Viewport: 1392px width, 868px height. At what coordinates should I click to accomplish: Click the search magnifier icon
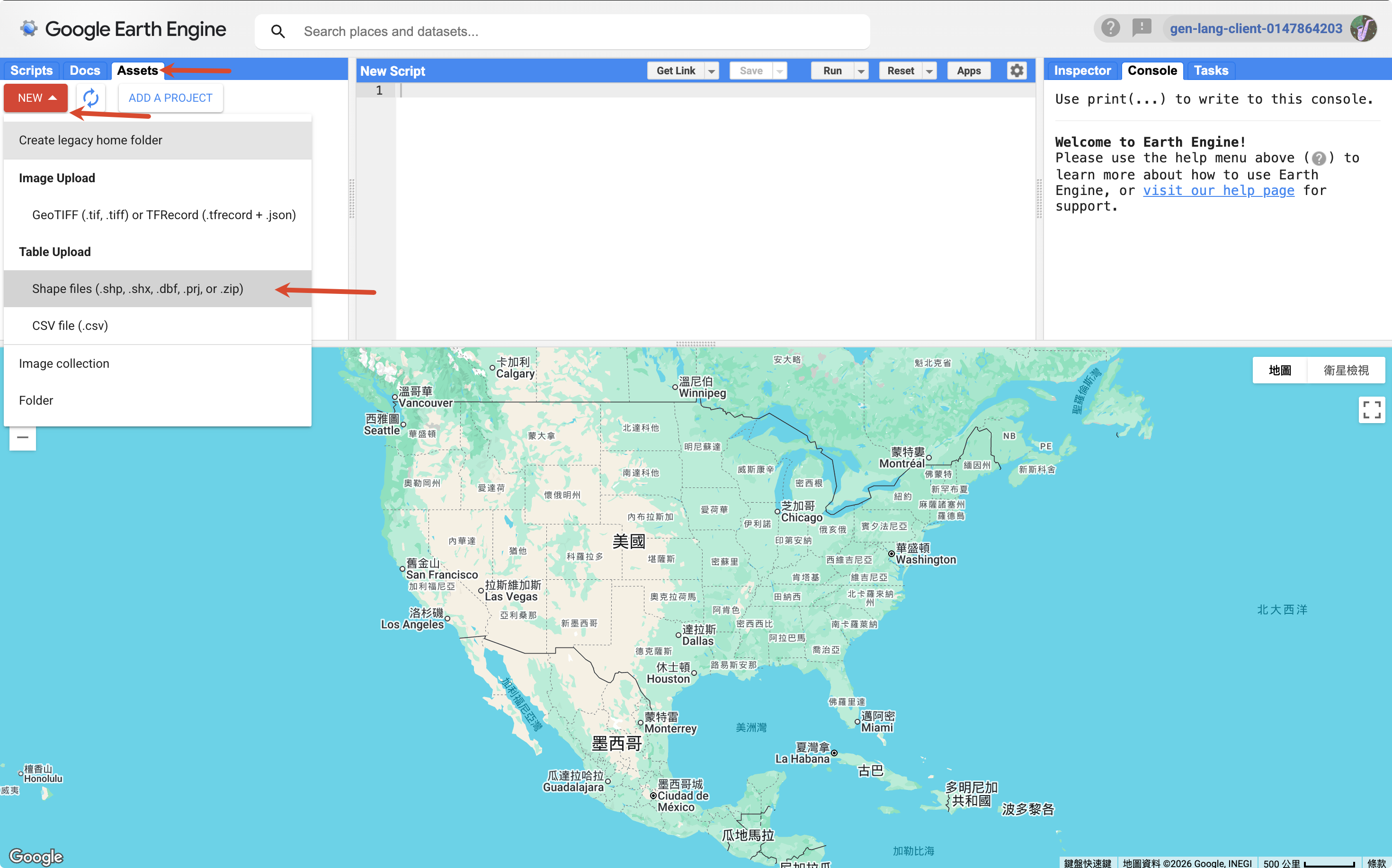click(x=278, y=32)
